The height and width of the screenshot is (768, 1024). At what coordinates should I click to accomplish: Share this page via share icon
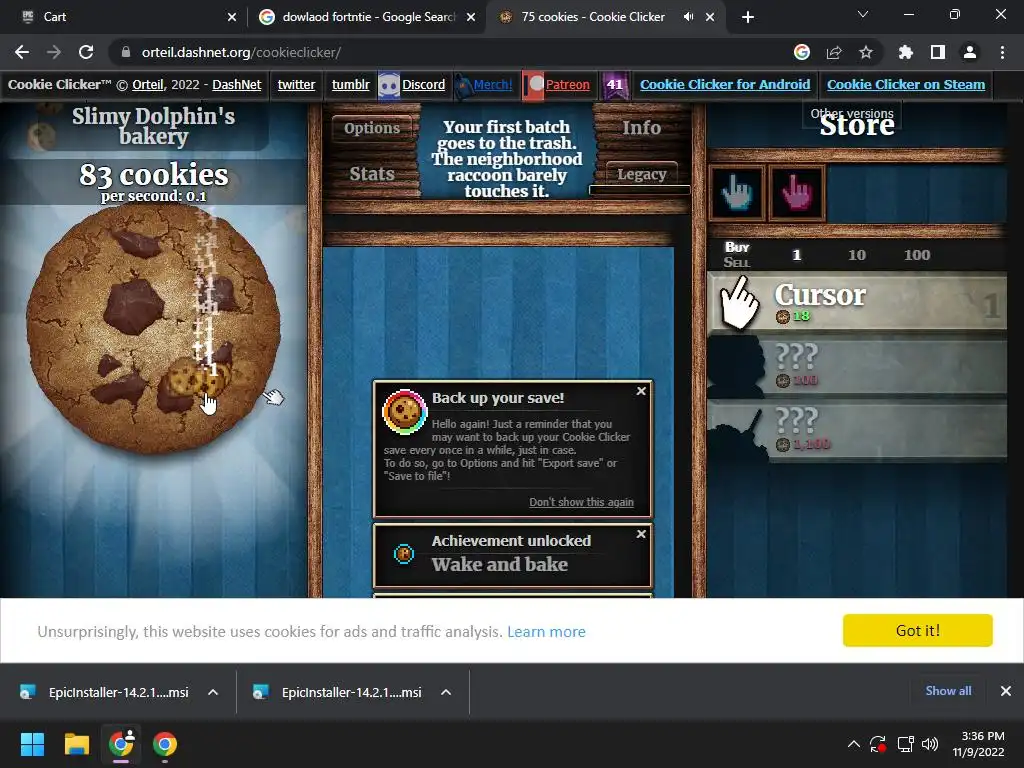click(834, 52)
